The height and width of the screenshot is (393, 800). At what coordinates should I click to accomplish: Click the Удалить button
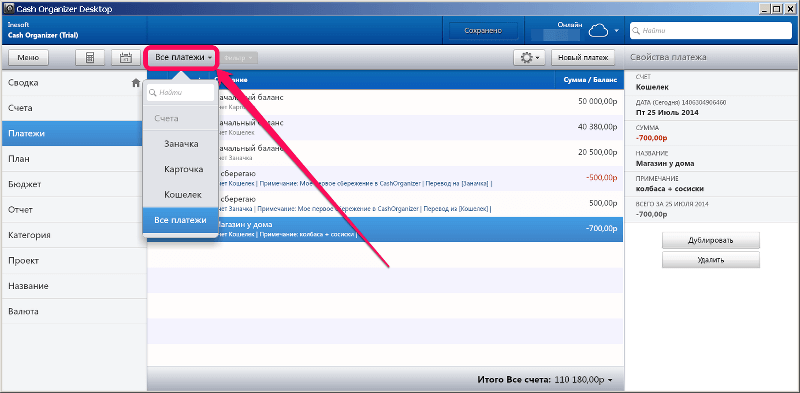pyautogui.click(x=711, y=260)
